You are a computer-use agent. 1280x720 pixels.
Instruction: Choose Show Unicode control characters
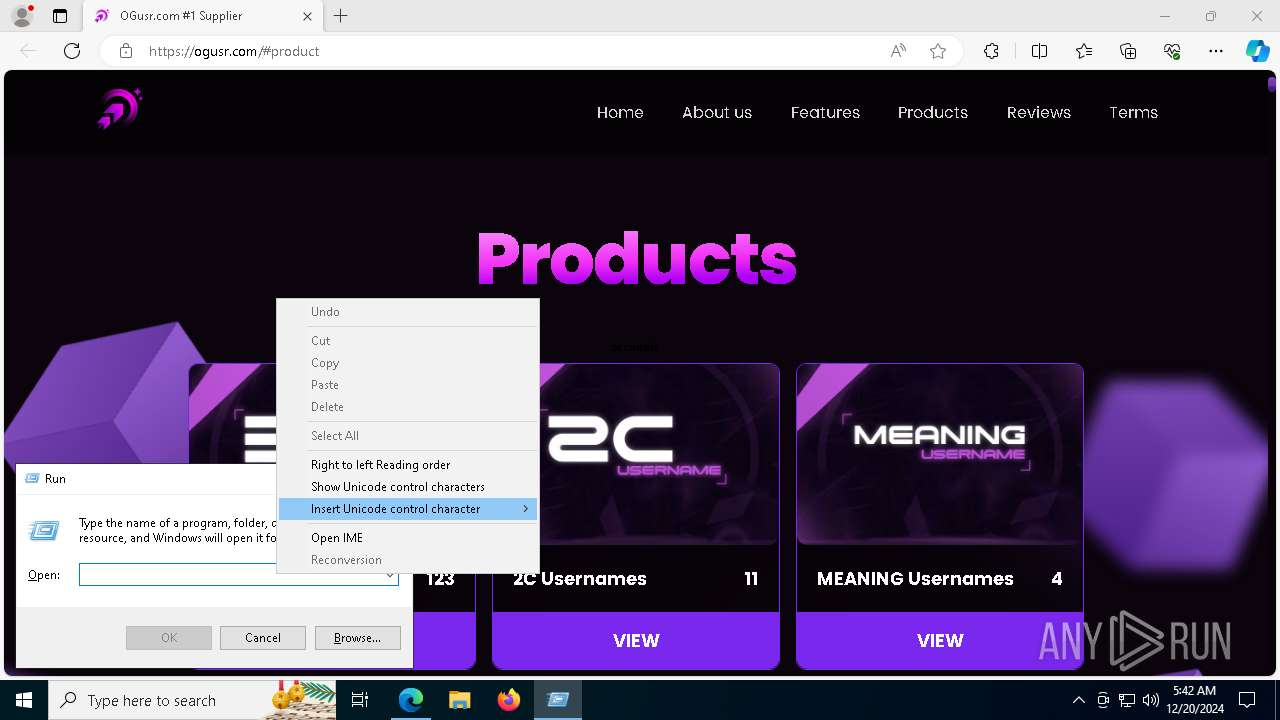coord(408,487)
